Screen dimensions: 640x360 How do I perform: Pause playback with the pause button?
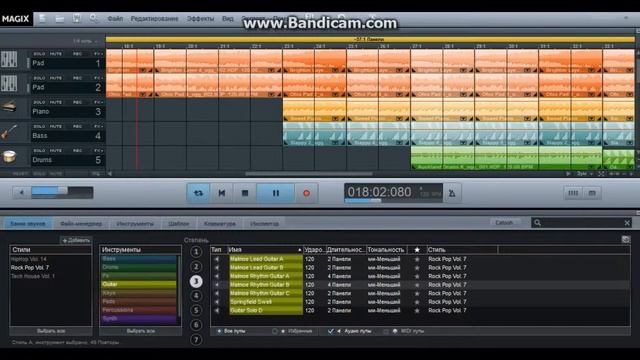tap(276, 193)
